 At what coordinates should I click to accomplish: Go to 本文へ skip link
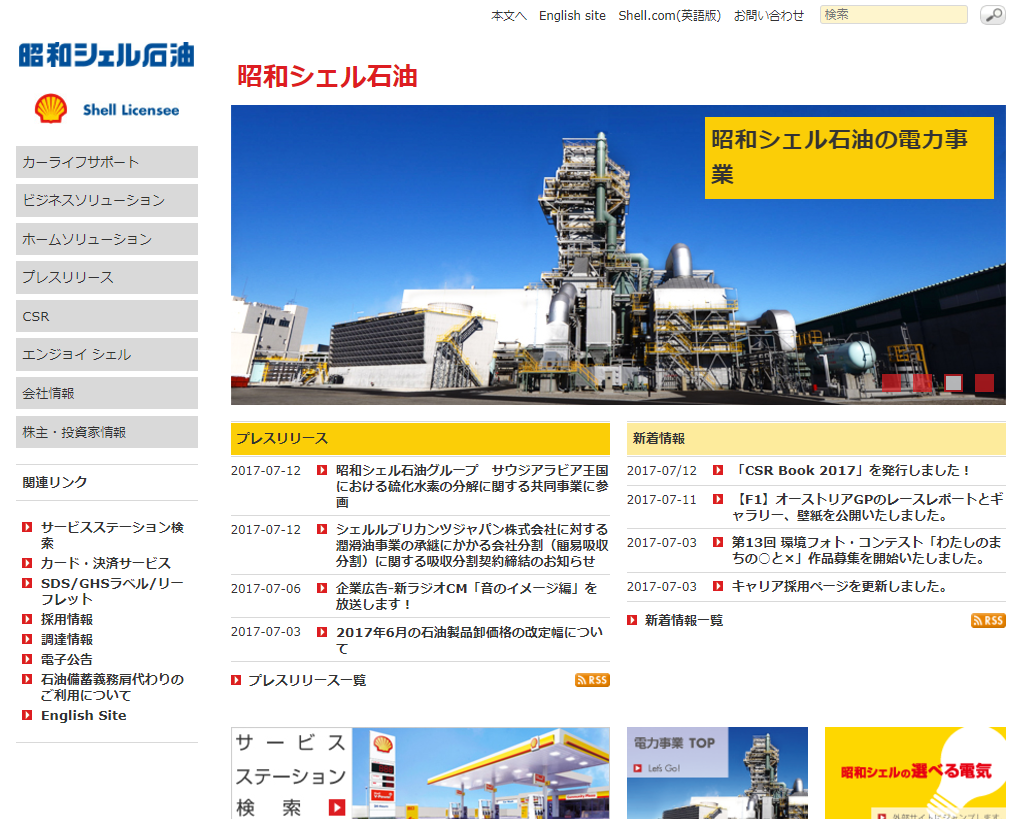(508, 16)
